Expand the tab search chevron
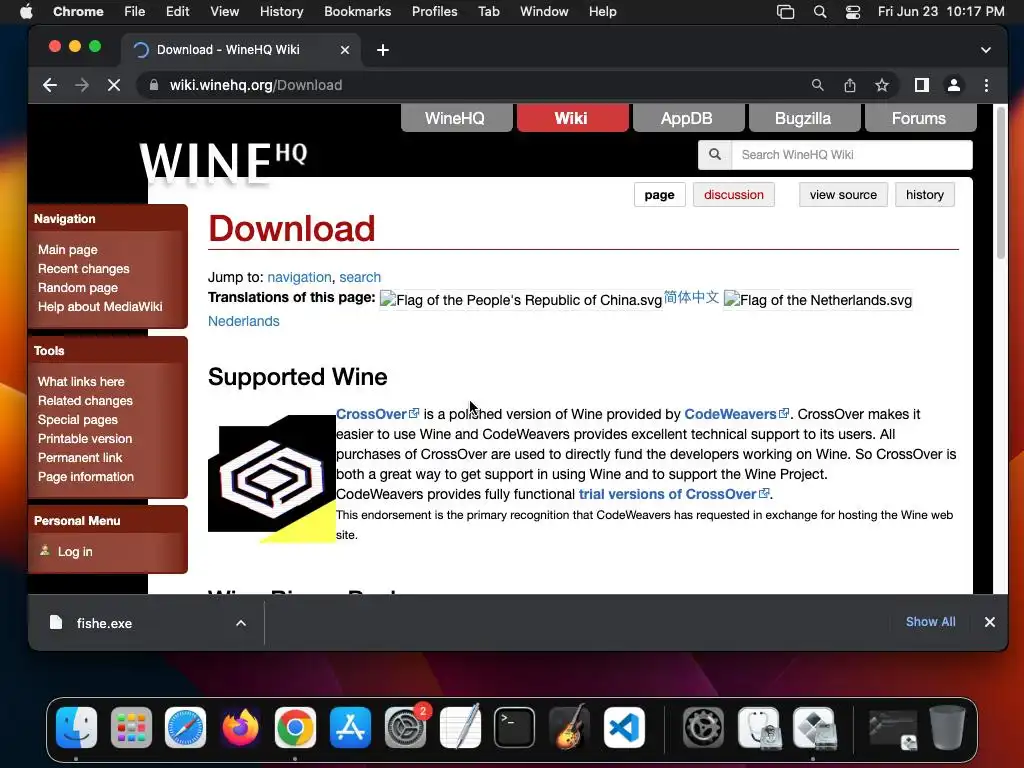Viewport: 1024px width, 768px height. tap(985, 50)
